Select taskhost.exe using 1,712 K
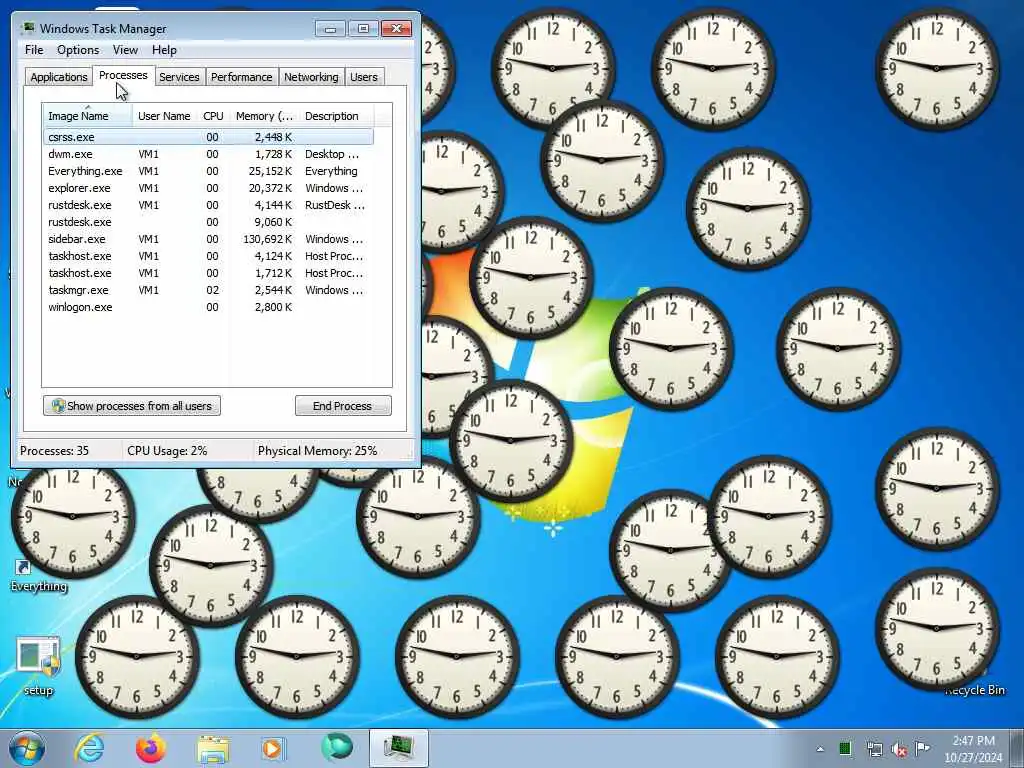 click(208, 273)
